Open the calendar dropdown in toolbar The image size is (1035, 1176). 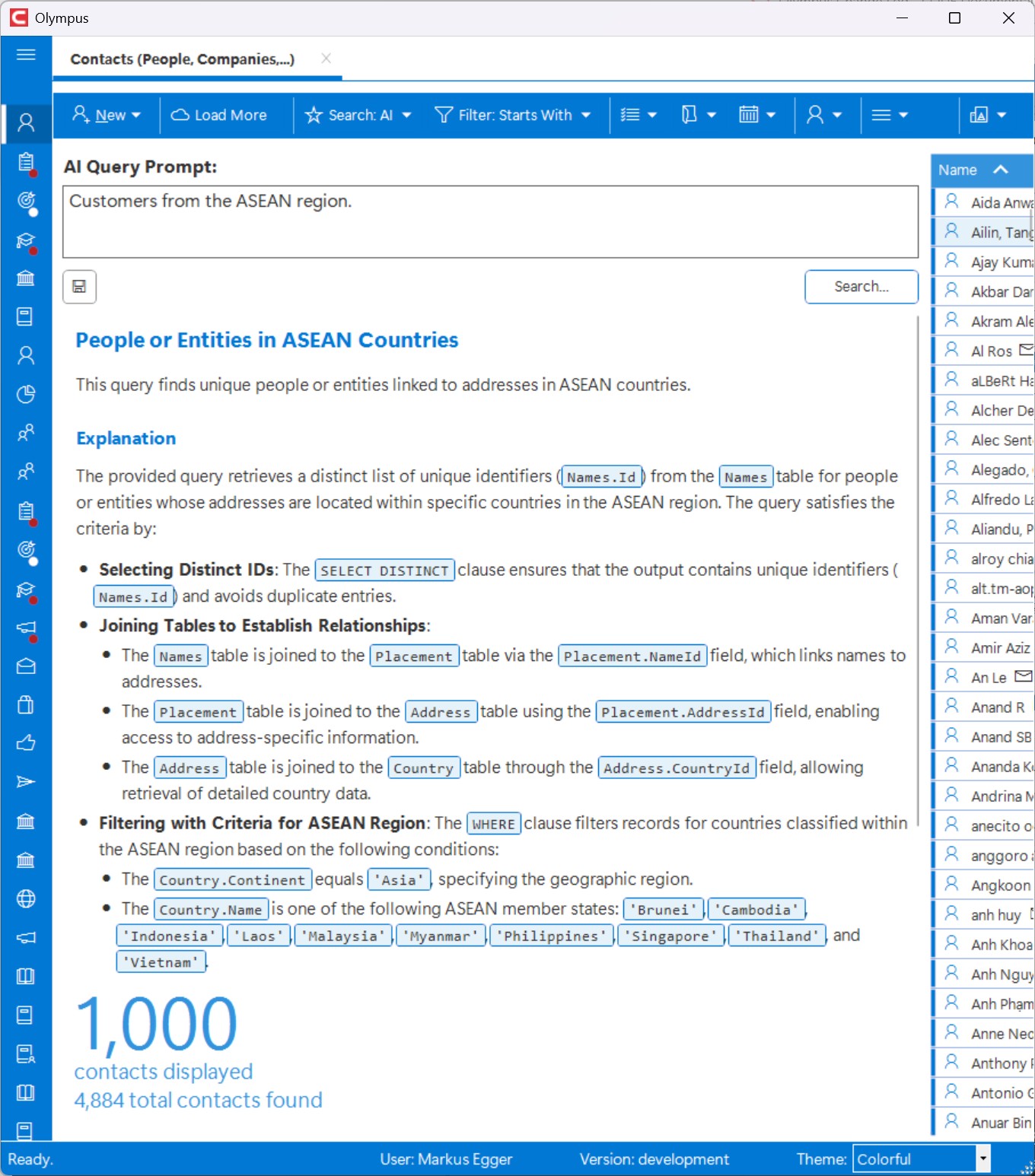coord(757,115)
